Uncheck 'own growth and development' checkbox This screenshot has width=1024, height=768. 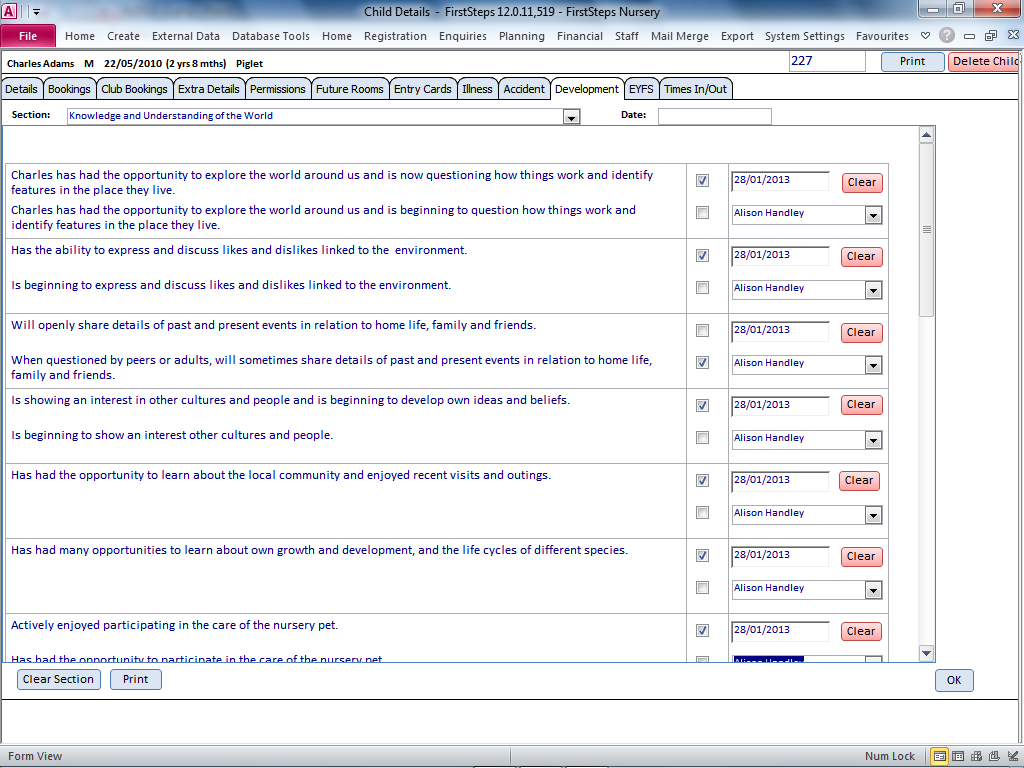703,556
